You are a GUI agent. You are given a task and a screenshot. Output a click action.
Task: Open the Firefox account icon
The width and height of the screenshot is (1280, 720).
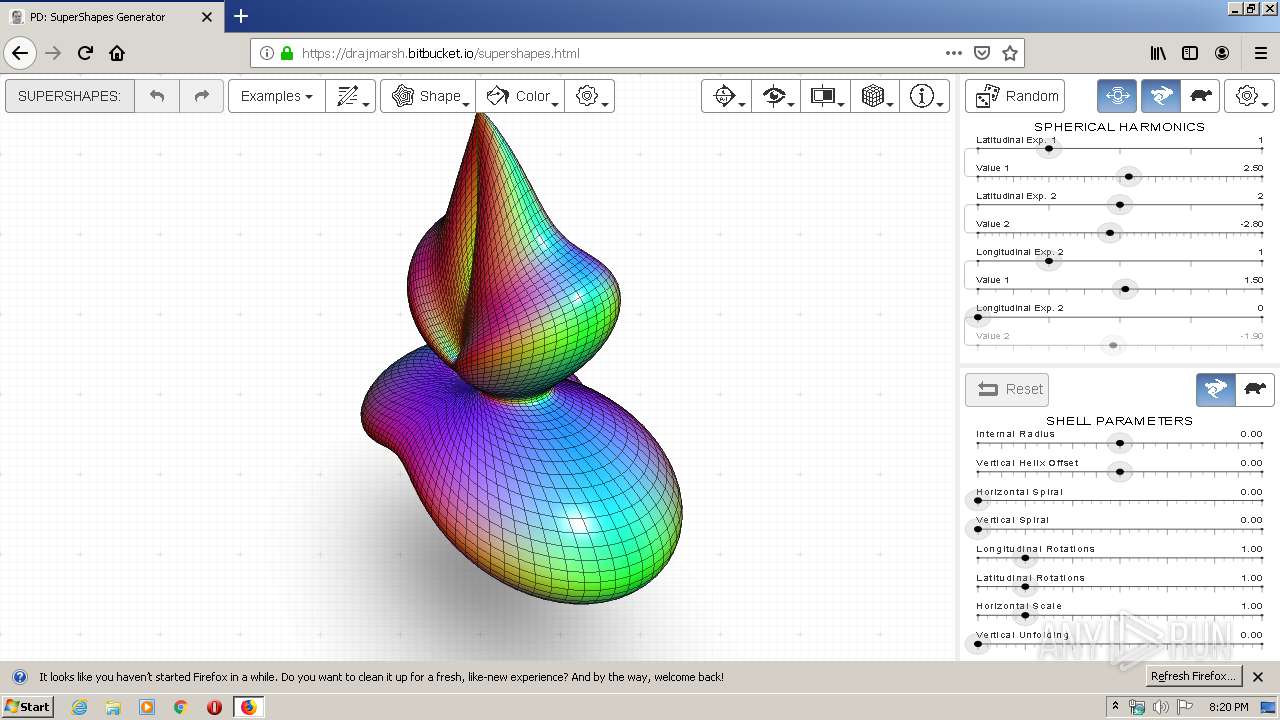point(1222,53)
